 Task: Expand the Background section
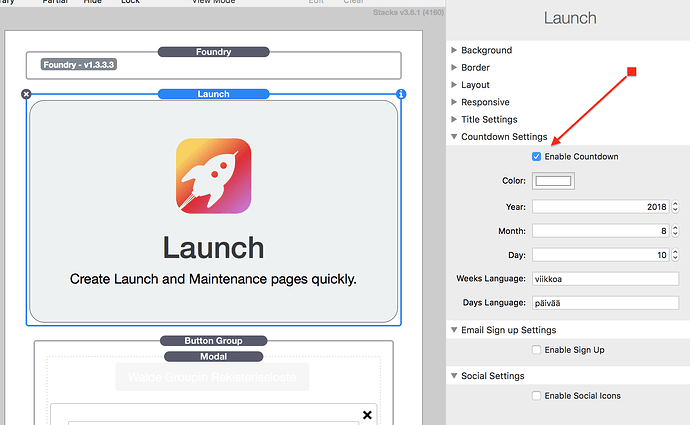click(454, 50)
